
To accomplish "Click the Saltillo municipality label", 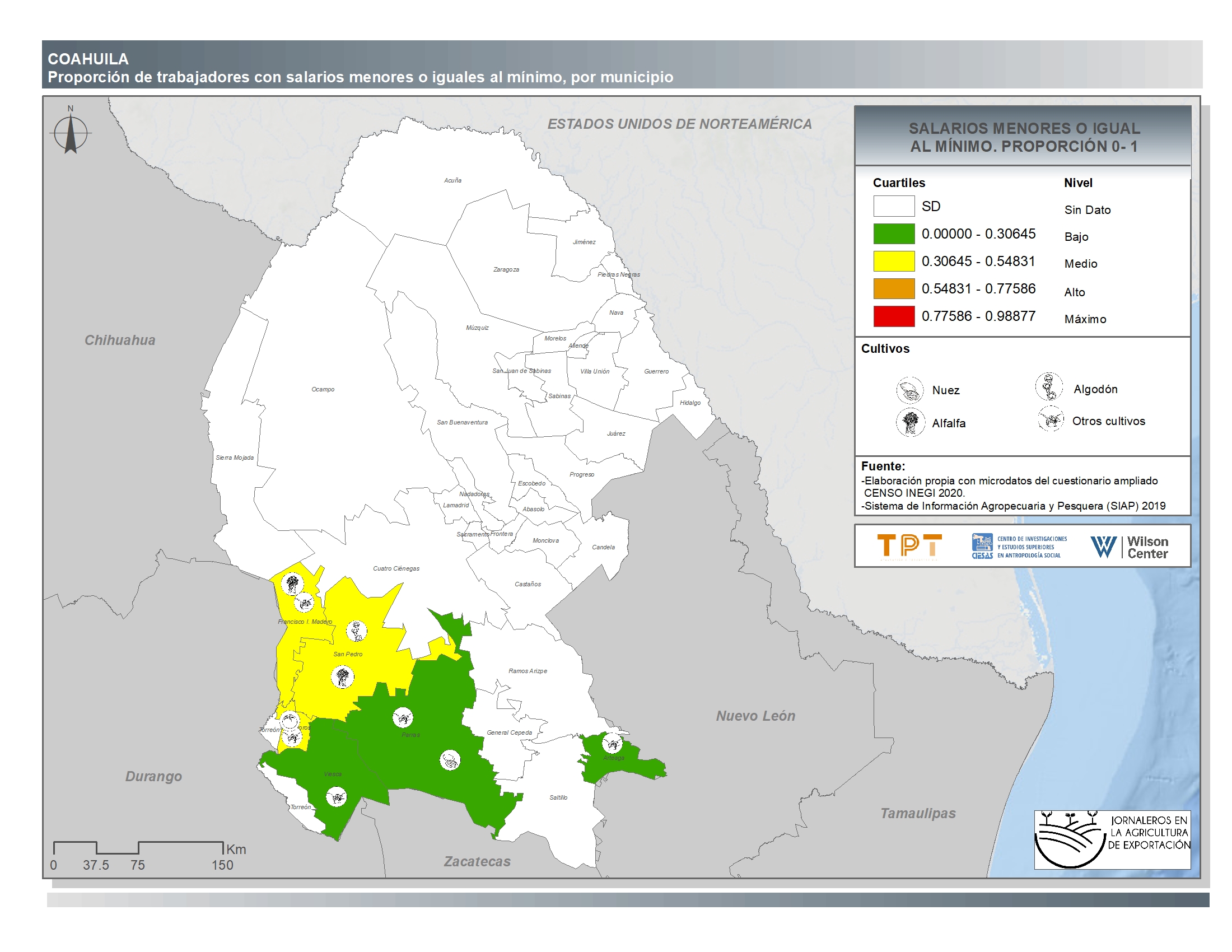I will coord(558,797).
